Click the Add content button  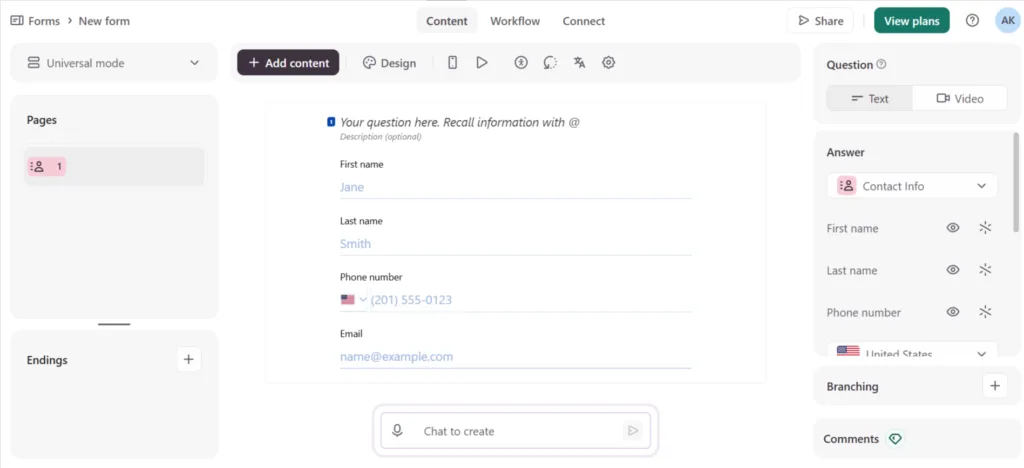click(288, 63)
